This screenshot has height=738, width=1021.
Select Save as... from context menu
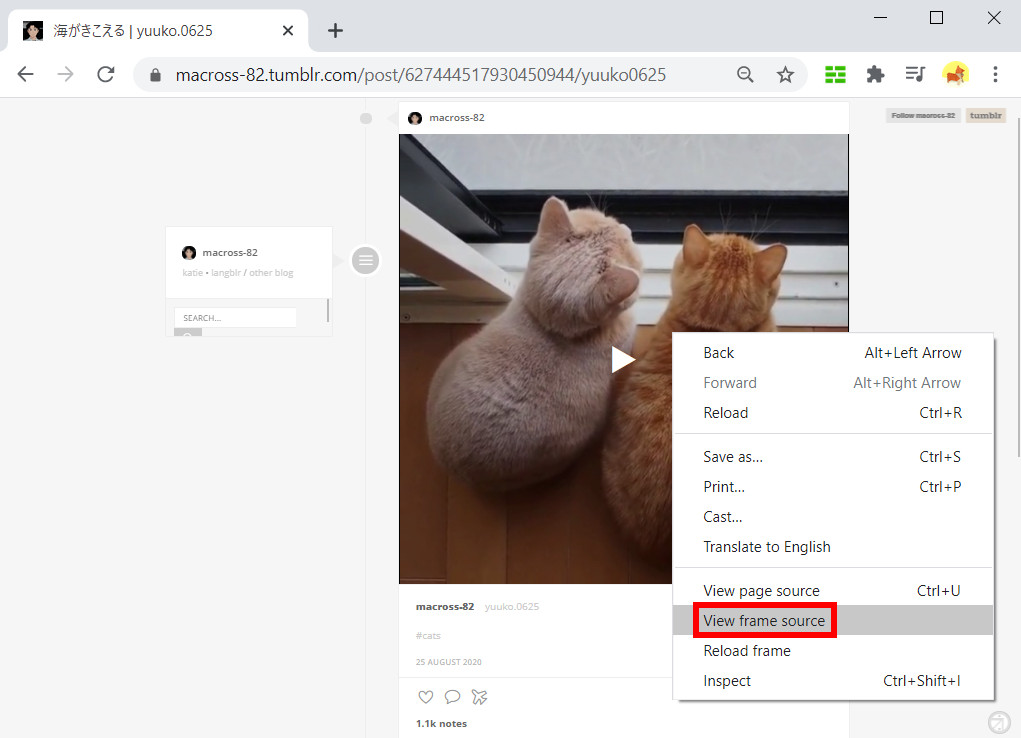pos(733,457)
